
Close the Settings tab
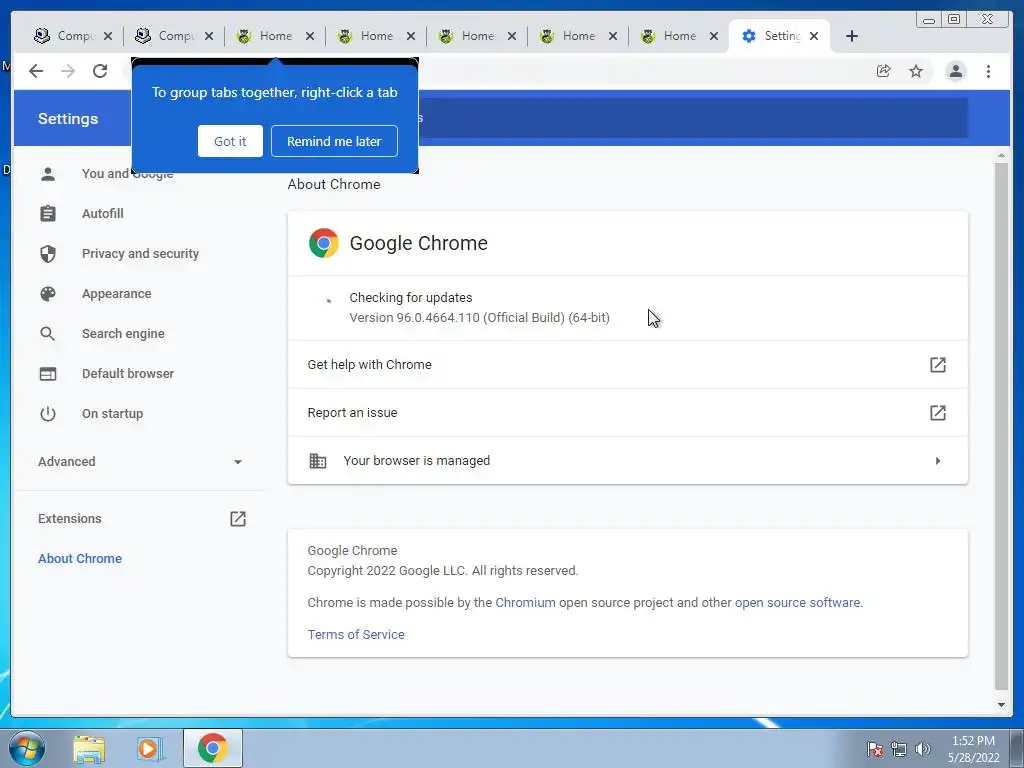(814, 36)
